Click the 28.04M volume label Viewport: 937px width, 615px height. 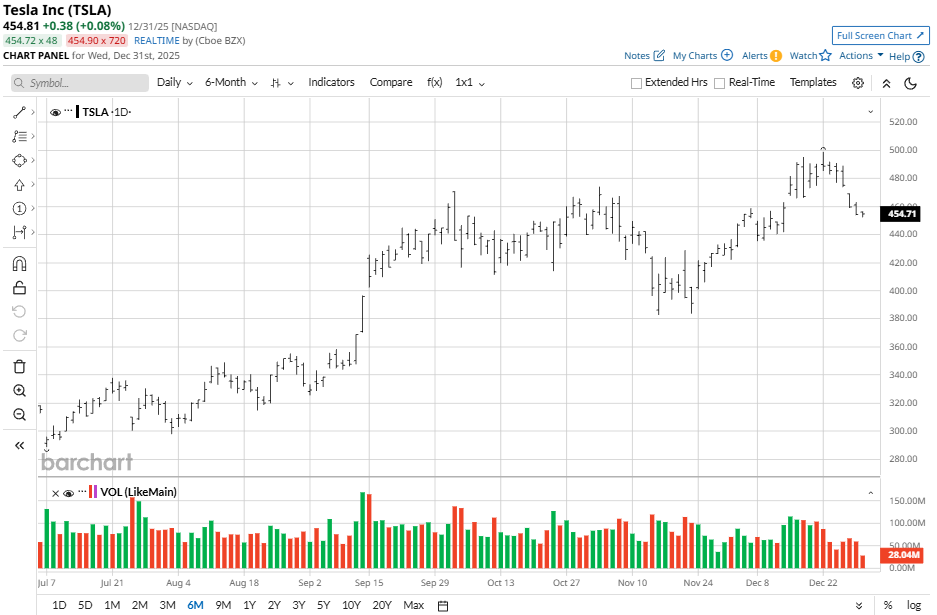tap(902, 555)
